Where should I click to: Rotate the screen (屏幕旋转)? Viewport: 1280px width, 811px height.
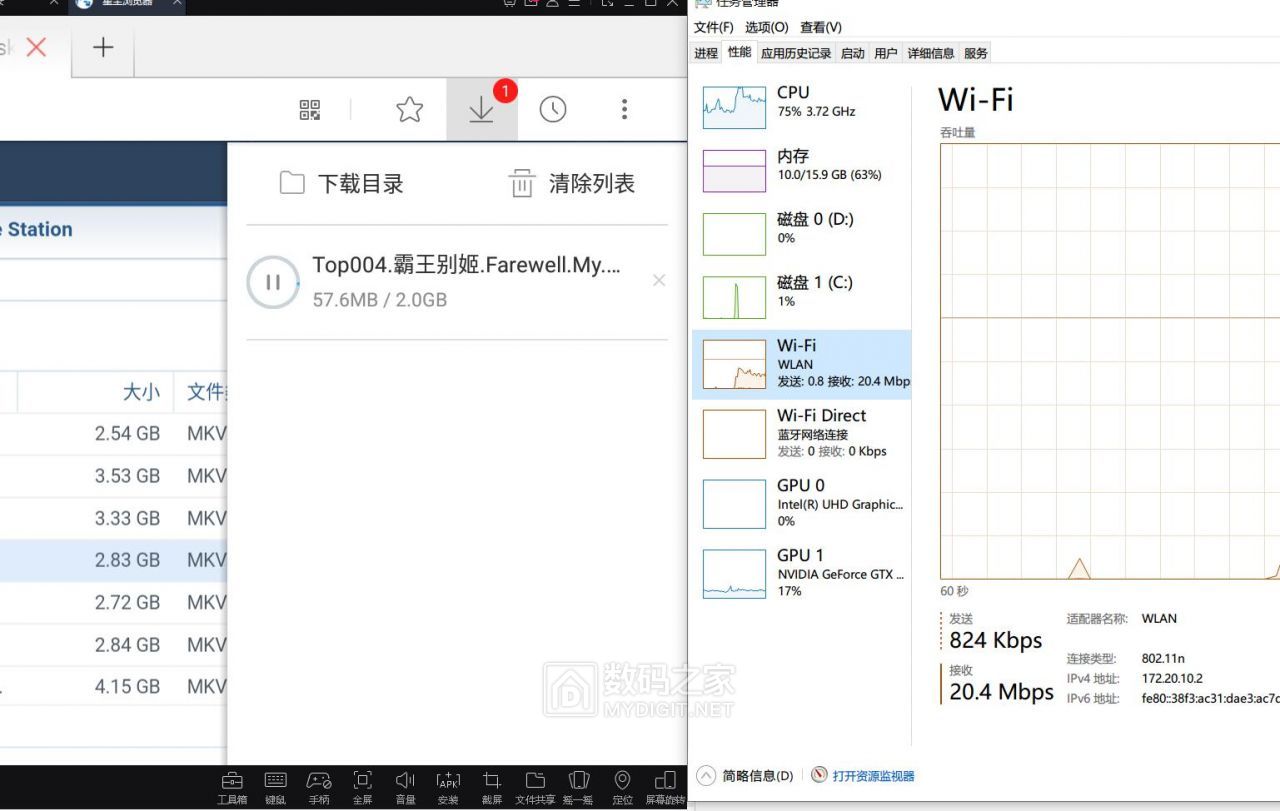(665, 787)
